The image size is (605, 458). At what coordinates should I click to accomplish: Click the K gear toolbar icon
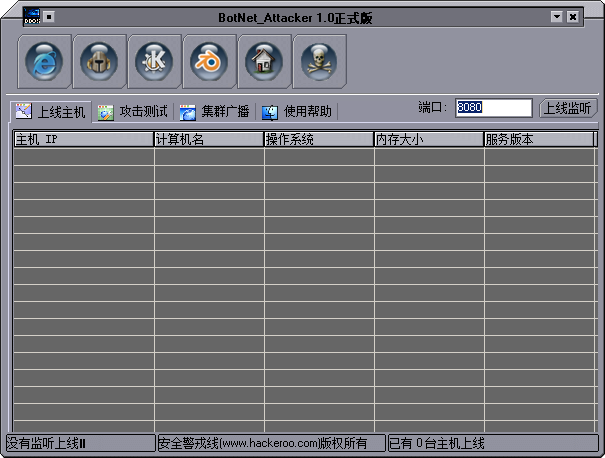[156, 61]
